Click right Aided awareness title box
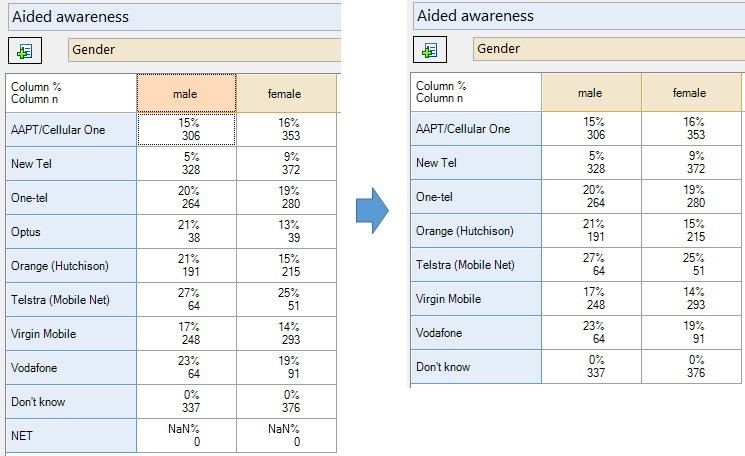Viewport: 745px width, 456px height. coord(579,16)
